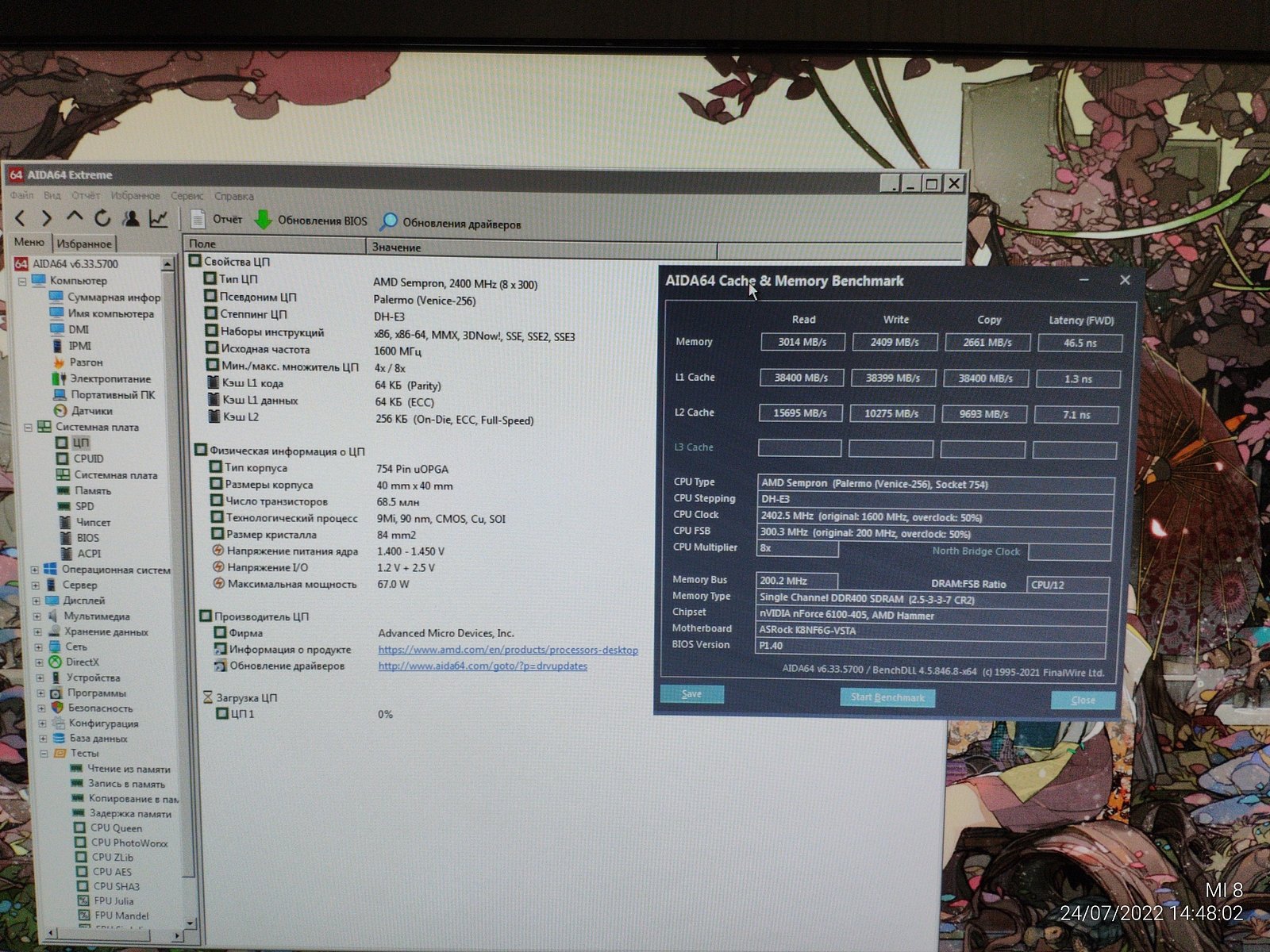Select the CPU PhotoWorxx benchmark
1270x952 pixels.
click(129, 843)
